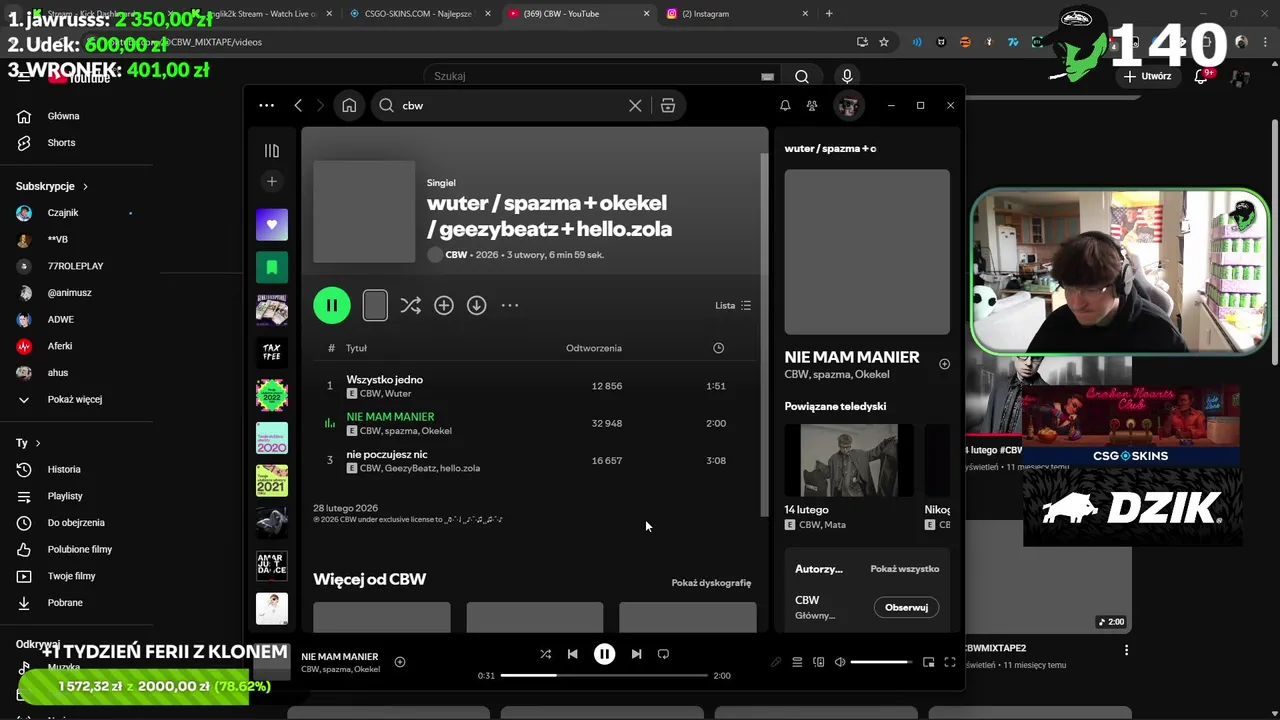Toggle shuffle beside the green play button
The width and height of the screenshot is (1280, 720).
click(x=410, y=305)
